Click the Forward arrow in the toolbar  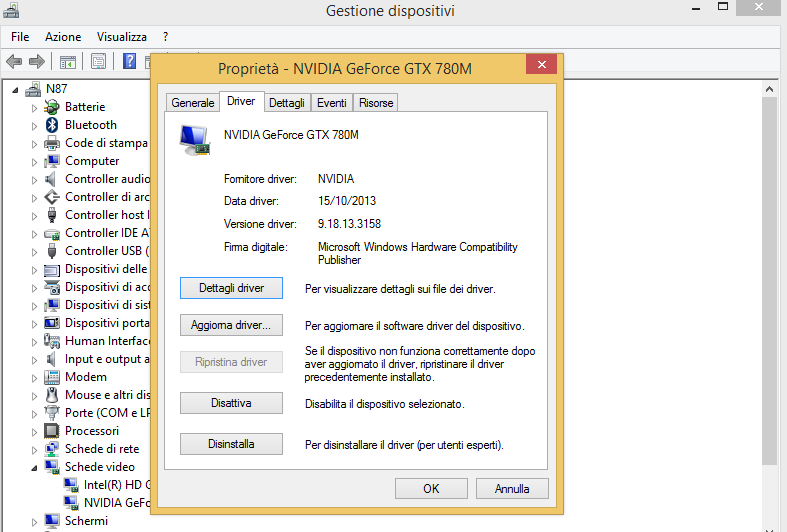click(x=36, y=61)
